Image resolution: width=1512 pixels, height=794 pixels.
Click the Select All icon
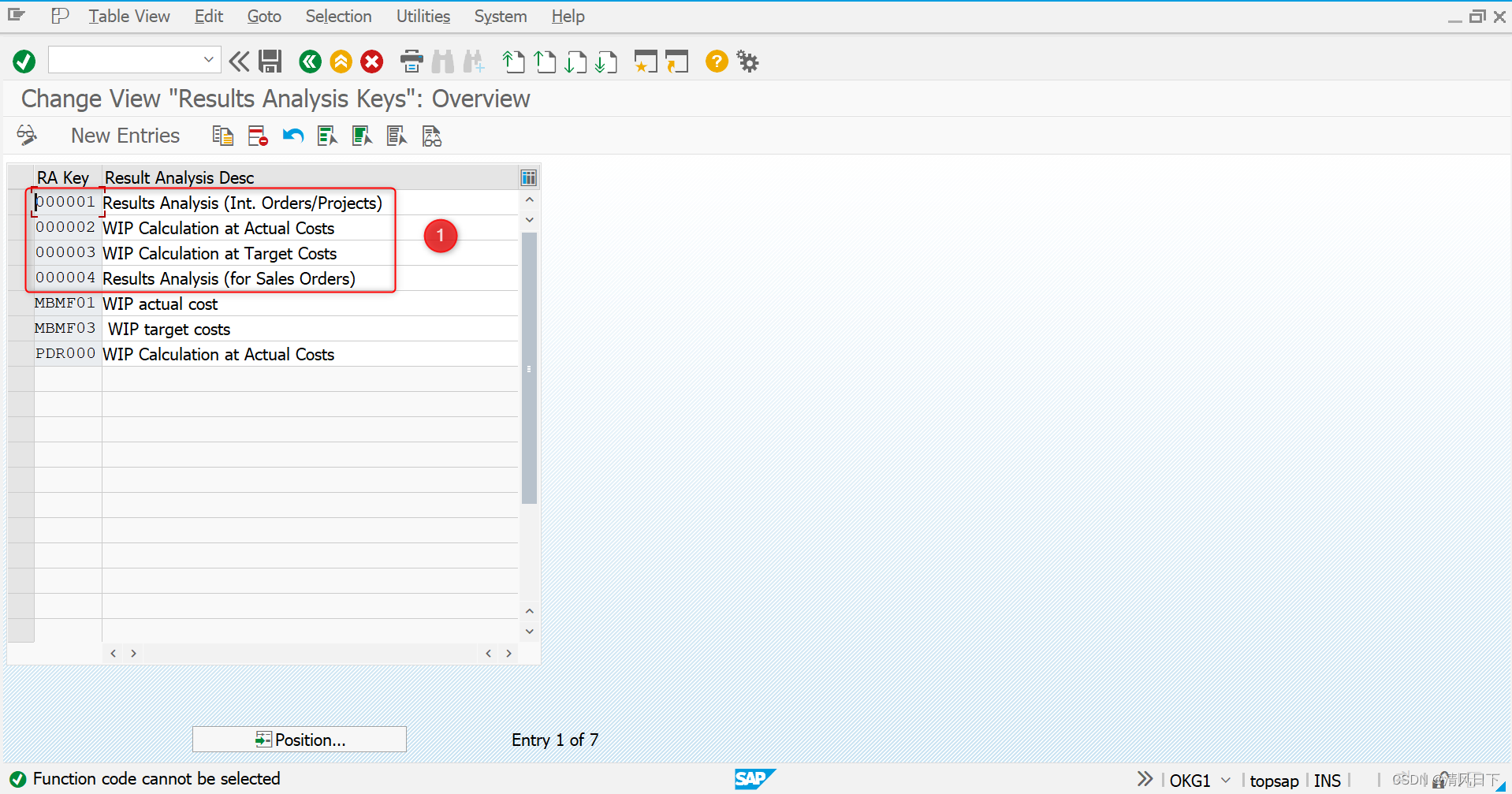tap(327, 136)
